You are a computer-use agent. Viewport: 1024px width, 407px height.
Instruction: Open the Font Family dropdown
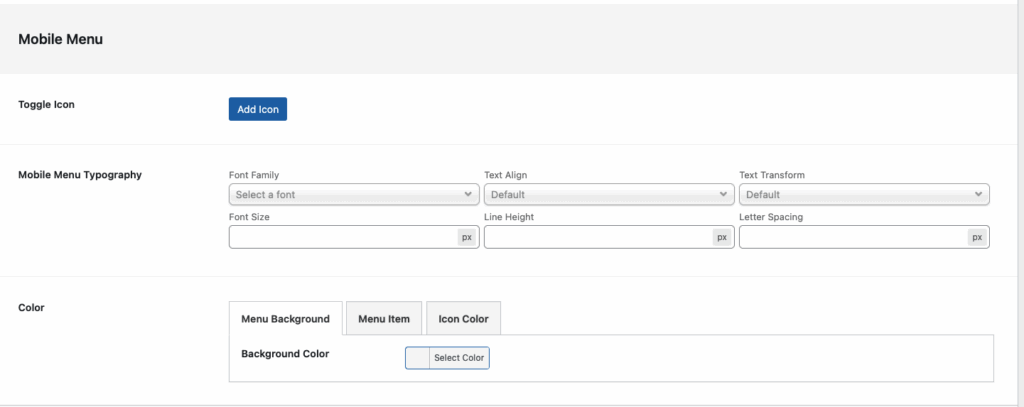tap(354, 194)
